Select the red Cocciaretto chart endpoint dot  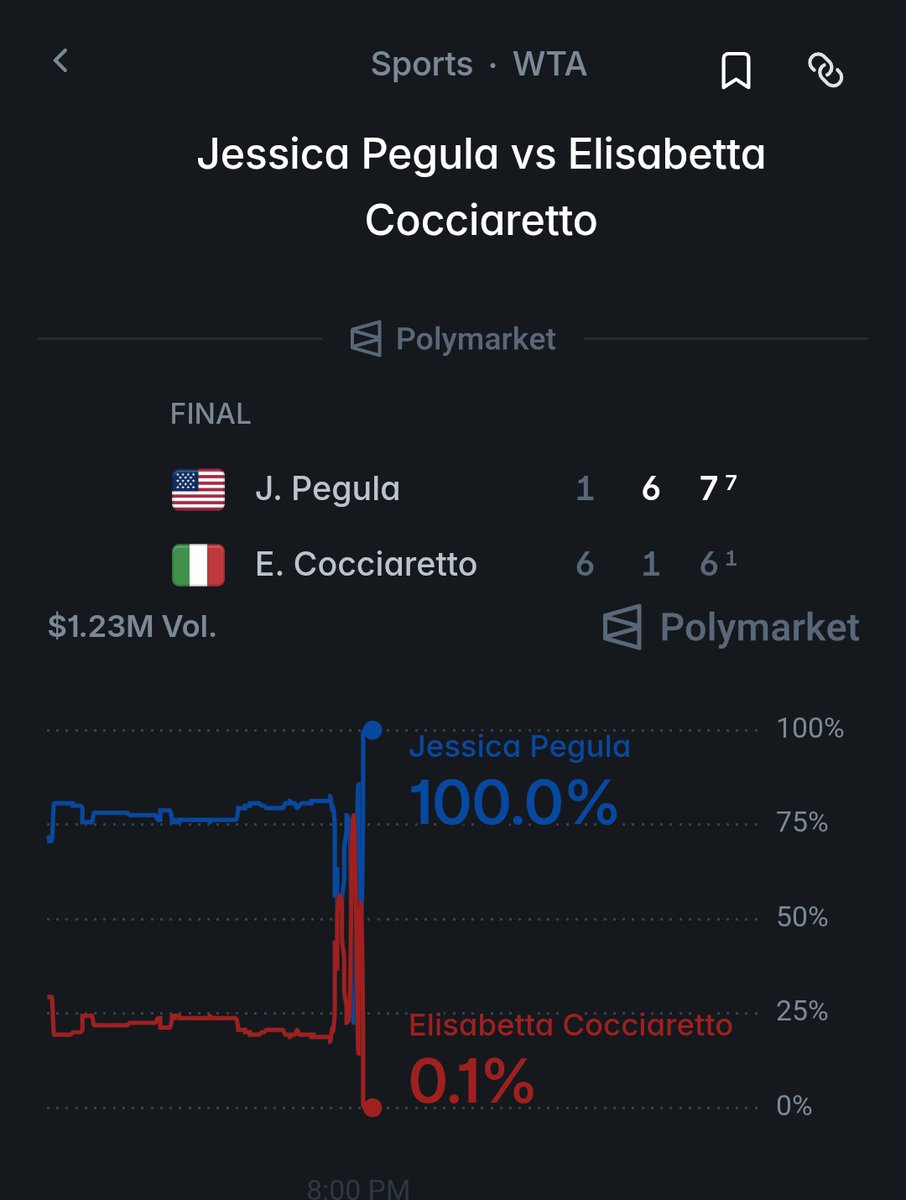(x=372, y=1107)
